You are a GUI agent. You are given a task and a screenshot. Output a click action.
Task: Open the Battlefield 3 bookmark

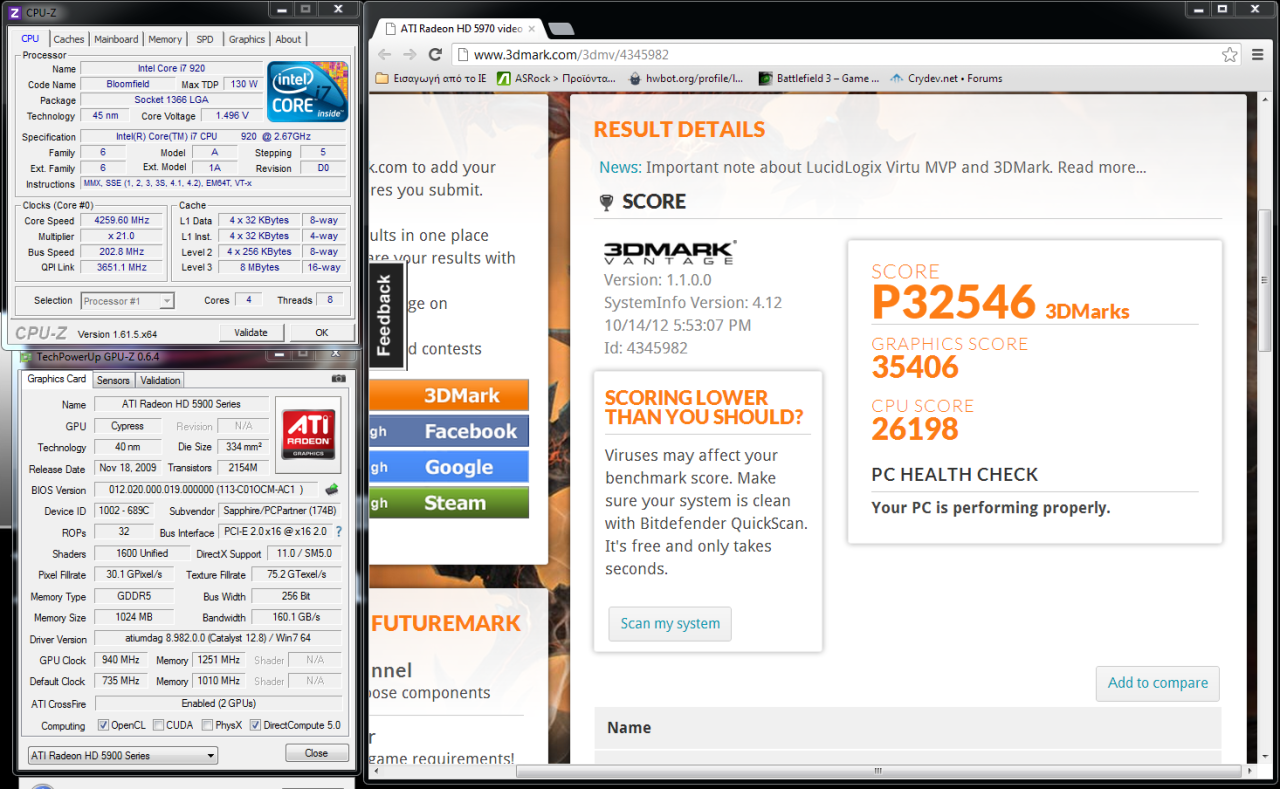[818, 78]
